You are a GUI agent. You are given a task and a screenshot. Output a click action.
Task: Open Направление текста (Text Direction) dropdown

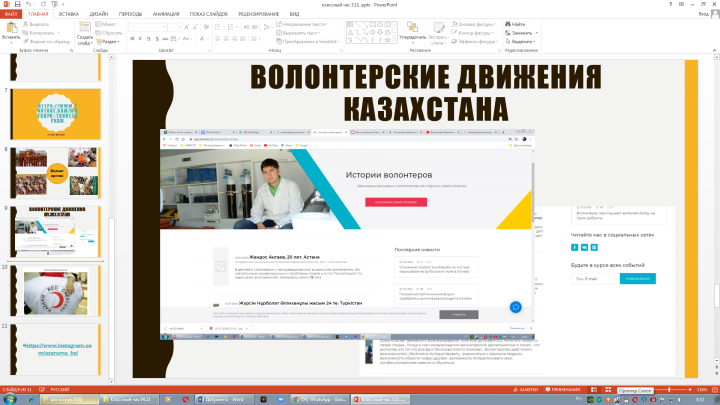click(302, 24)
